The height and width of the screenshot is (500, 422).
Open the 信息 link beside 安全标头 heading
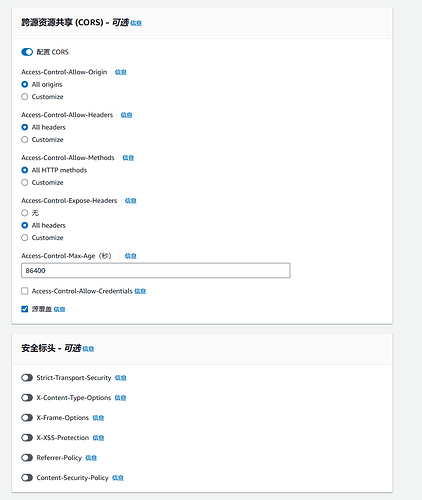tap(88, 349)
